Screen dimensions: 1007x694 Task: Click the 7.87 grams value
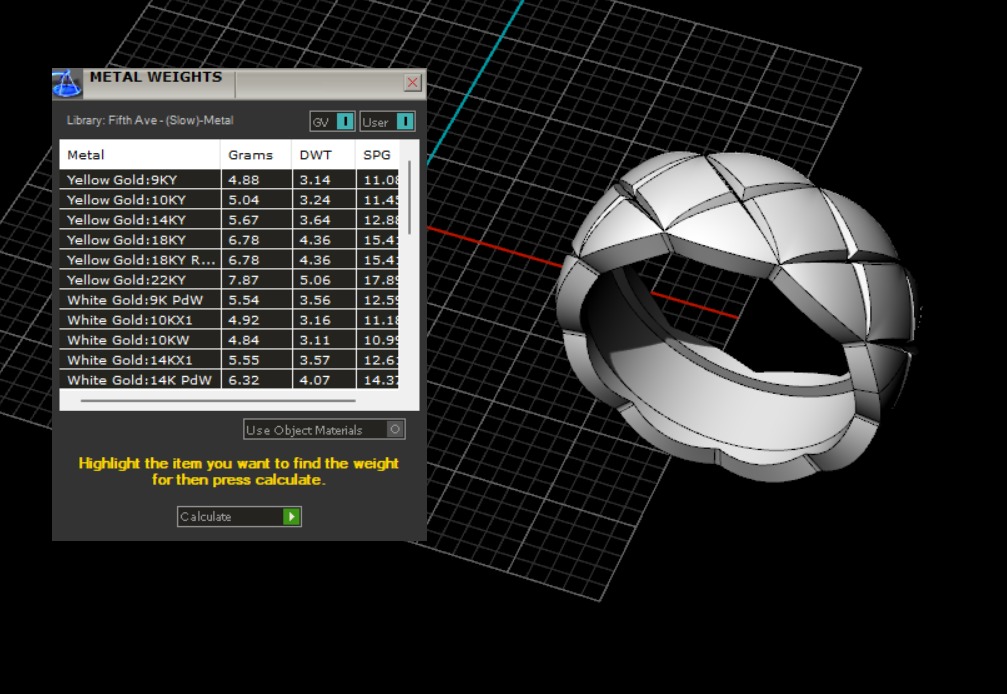click(244, 280)
